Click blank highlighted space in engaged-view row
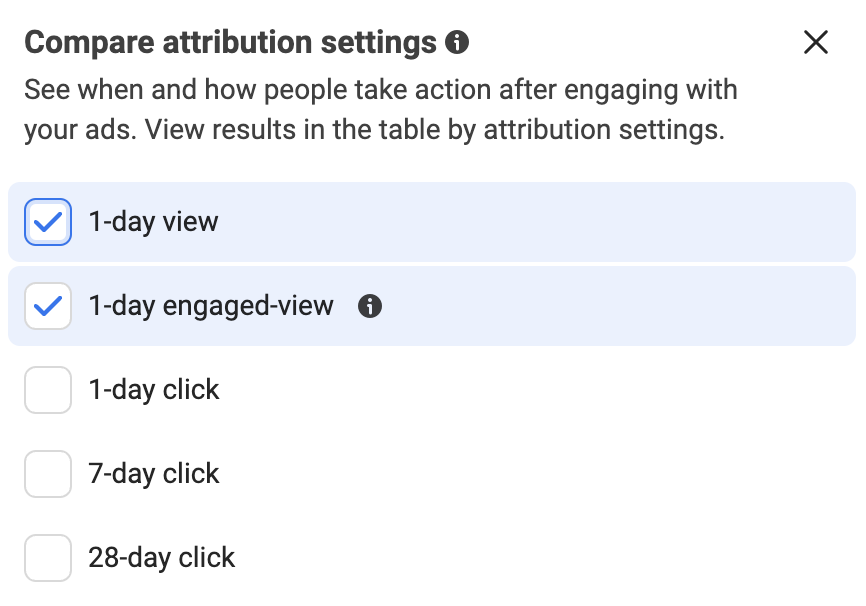 point(613,306)
